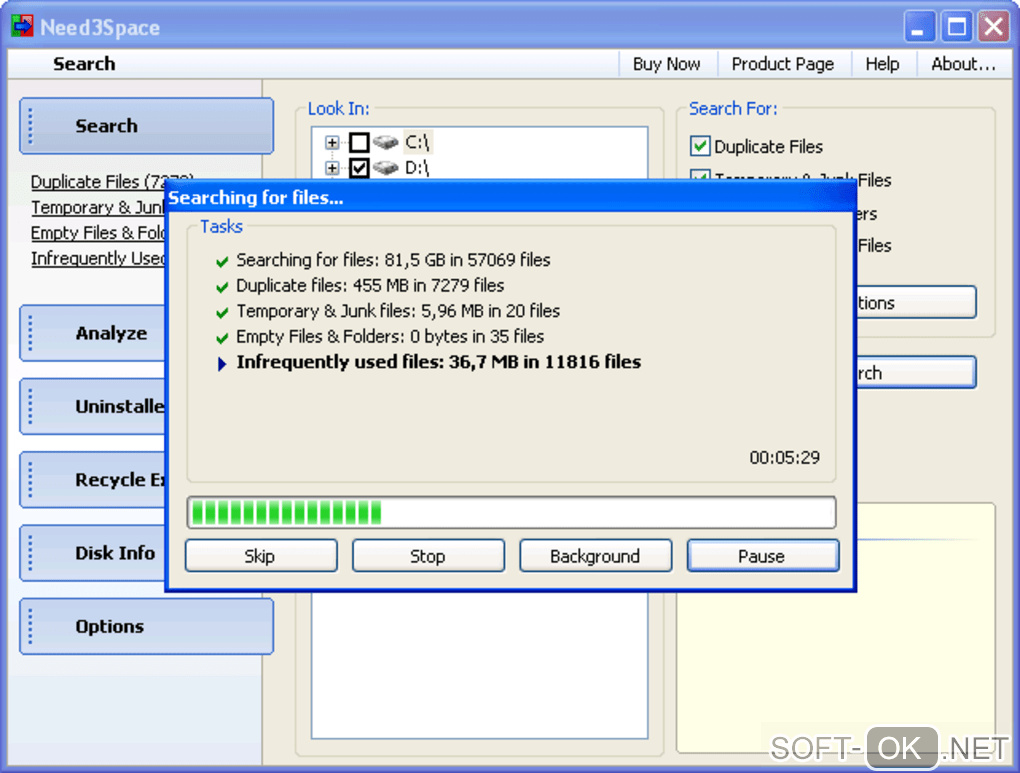
Task: Click the Stop button
Action: [x=428, y=556]
